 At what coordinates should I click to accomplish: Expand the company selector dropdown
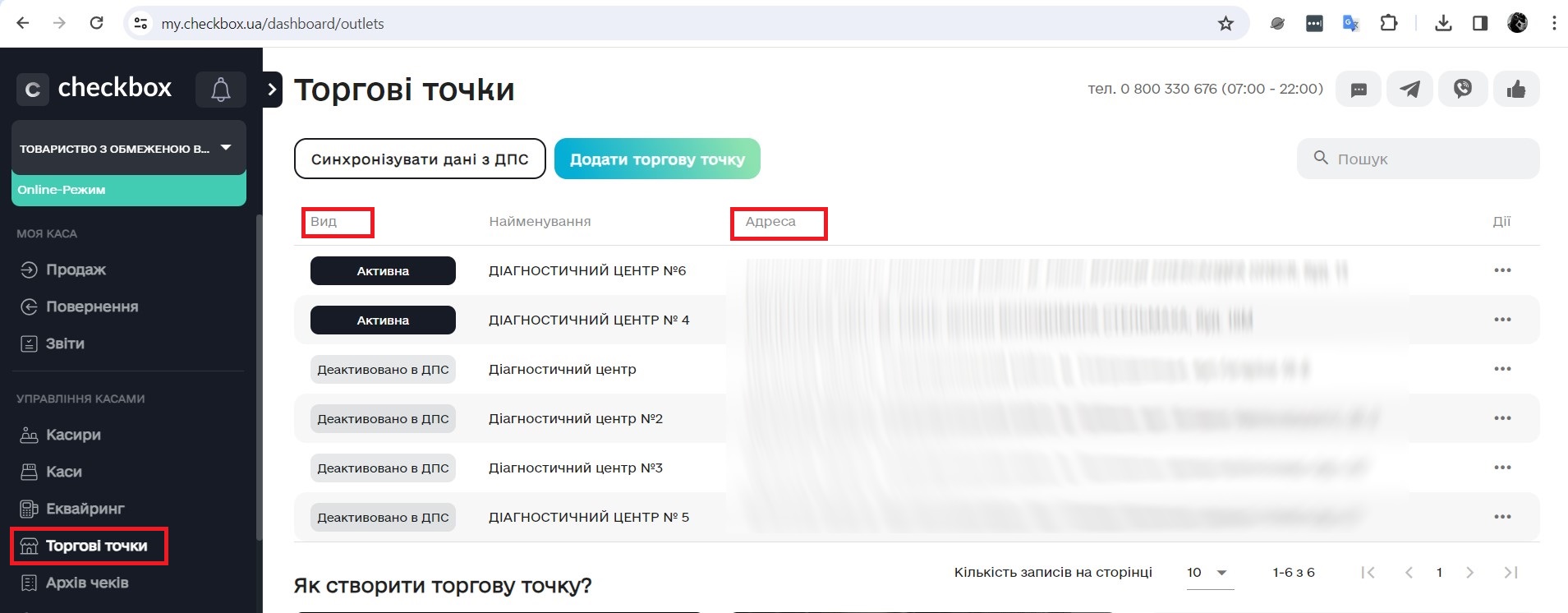click(225, 148)
